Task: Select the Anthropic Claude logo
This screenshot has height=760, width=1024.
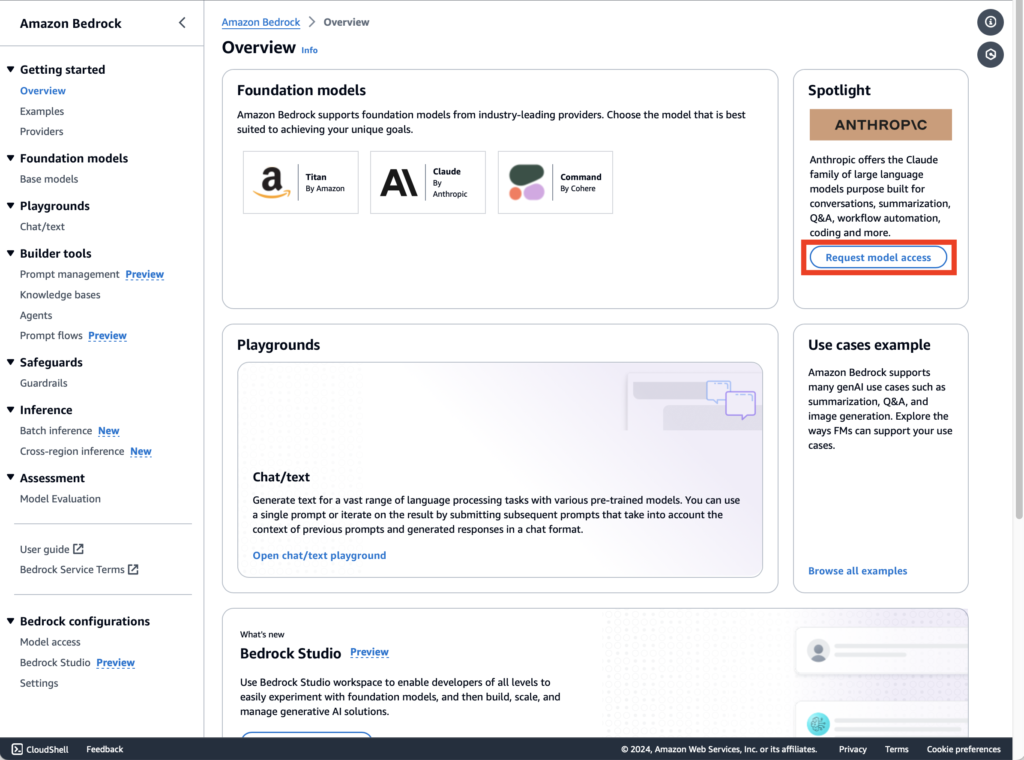Action: 398,182
